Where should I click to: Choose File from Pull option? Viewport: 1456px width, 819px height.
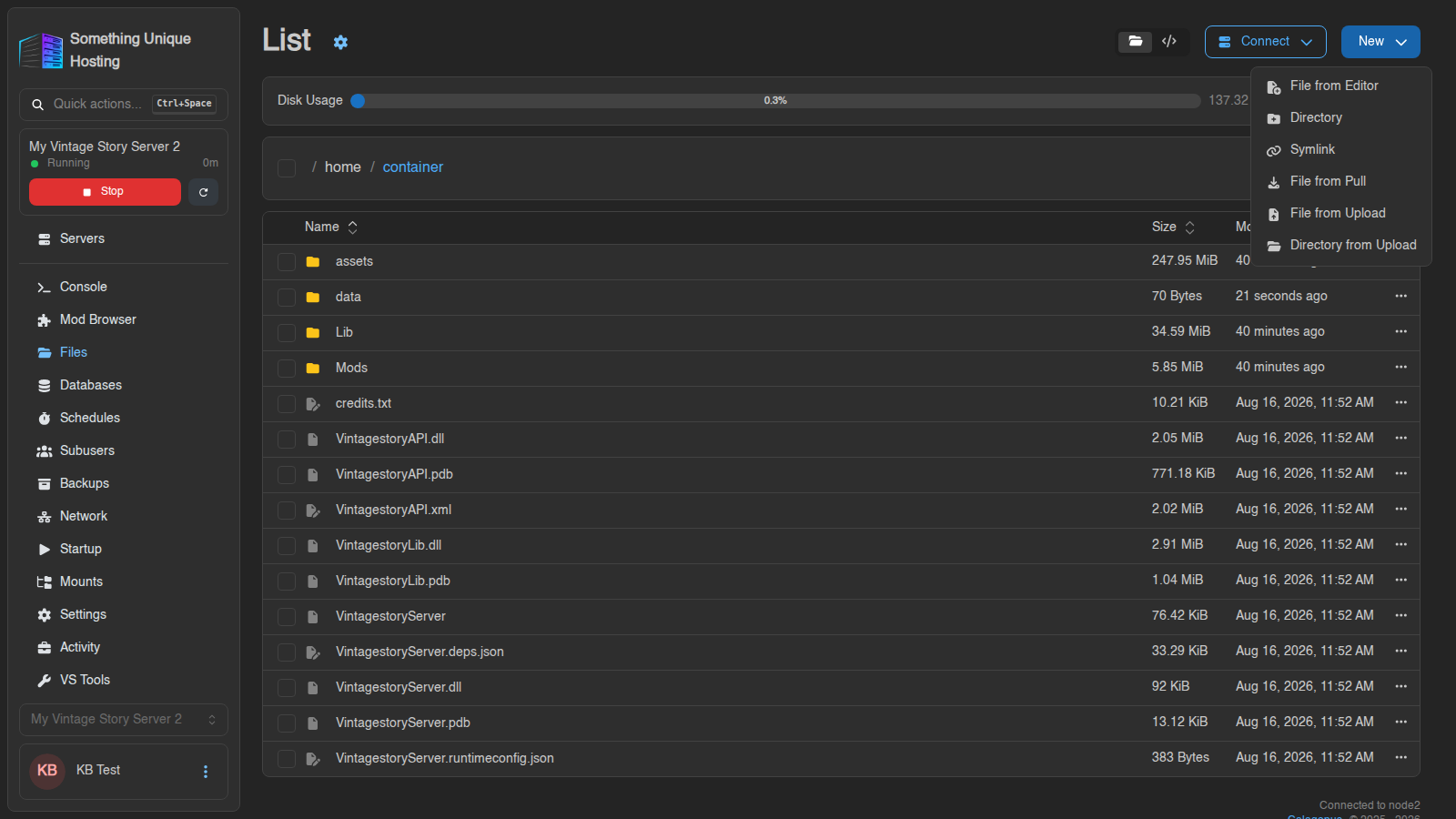coord(1341,182)
